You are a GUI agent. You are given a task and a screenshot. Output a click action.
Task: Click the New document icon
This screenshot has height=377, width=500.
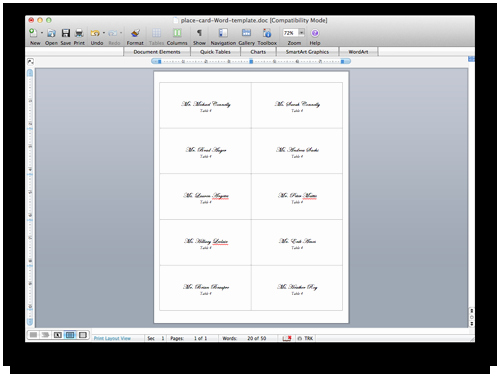[x=33, y=33]
